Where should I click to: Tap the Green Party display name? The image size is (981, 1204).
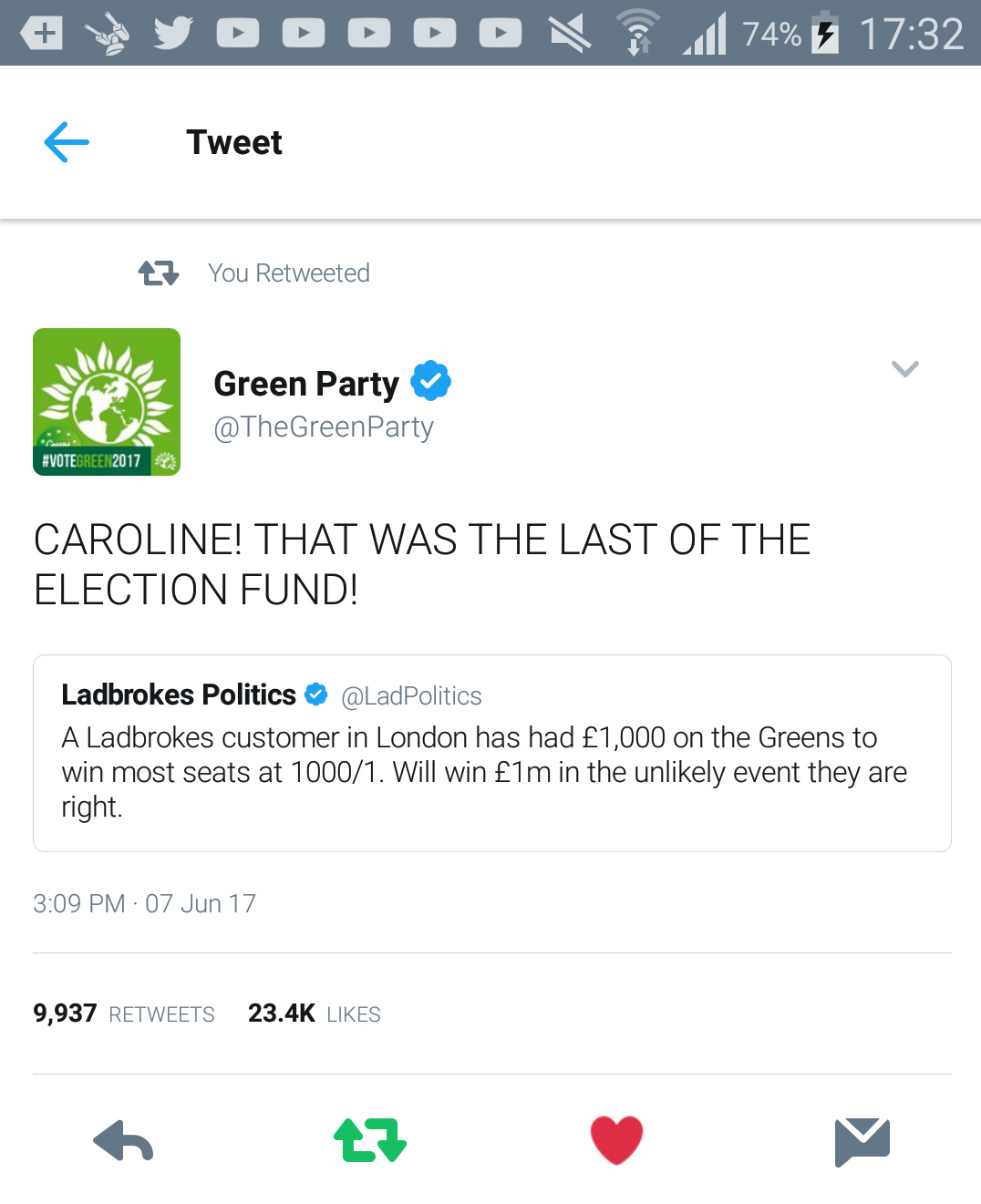click(306, 384)
